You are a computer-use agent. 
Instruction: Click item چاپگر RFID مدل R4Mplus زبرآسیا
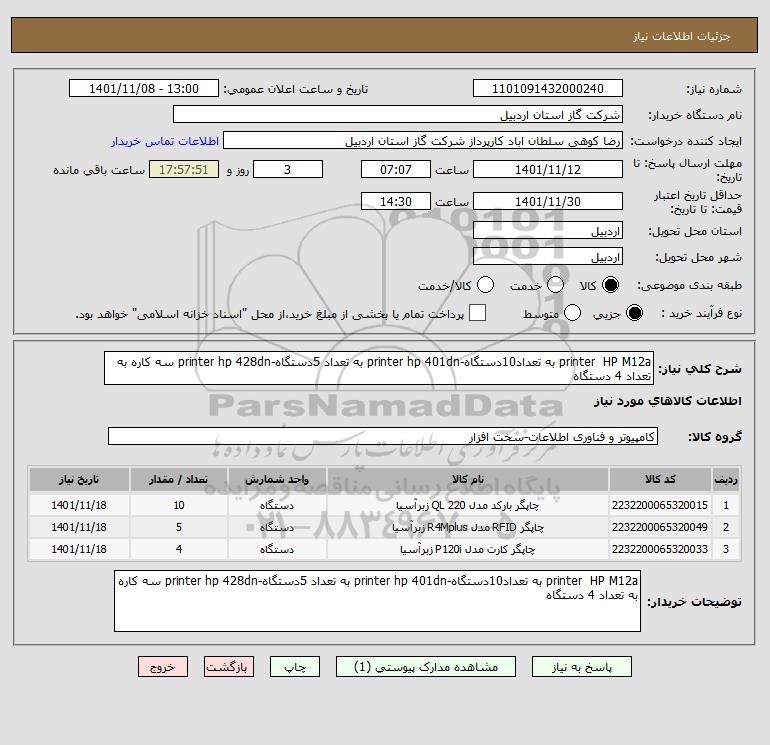pyautogui.click(x=468, y=527)
